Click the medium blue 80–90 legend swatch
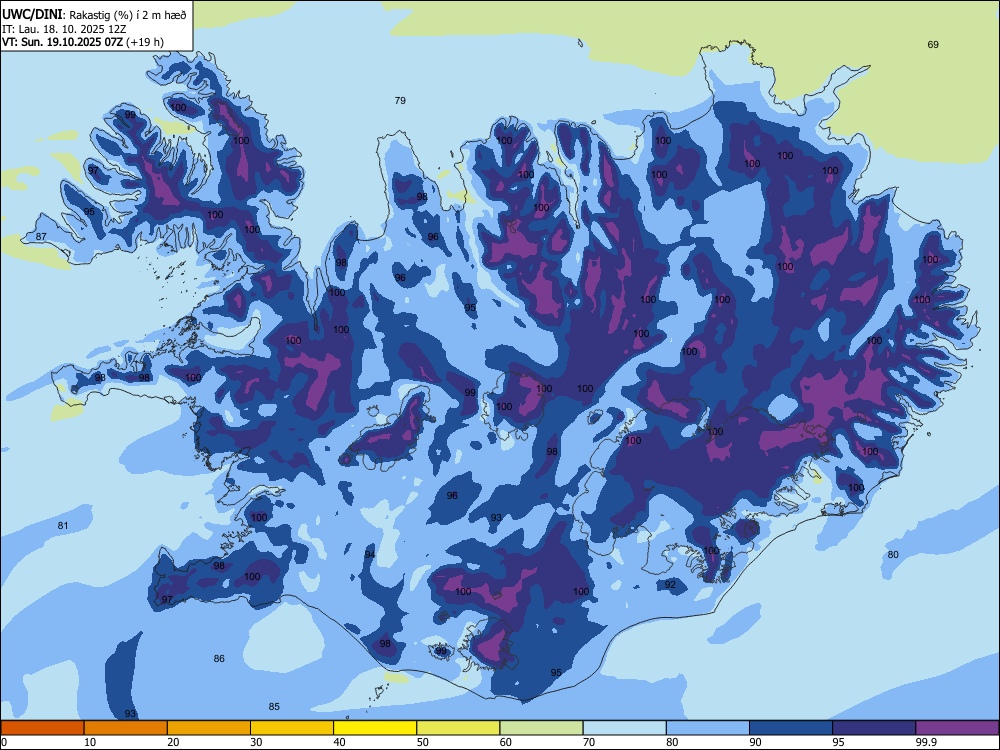This screenshot has width=1000, height=750. pyautogui.click(x=708, y=728)
